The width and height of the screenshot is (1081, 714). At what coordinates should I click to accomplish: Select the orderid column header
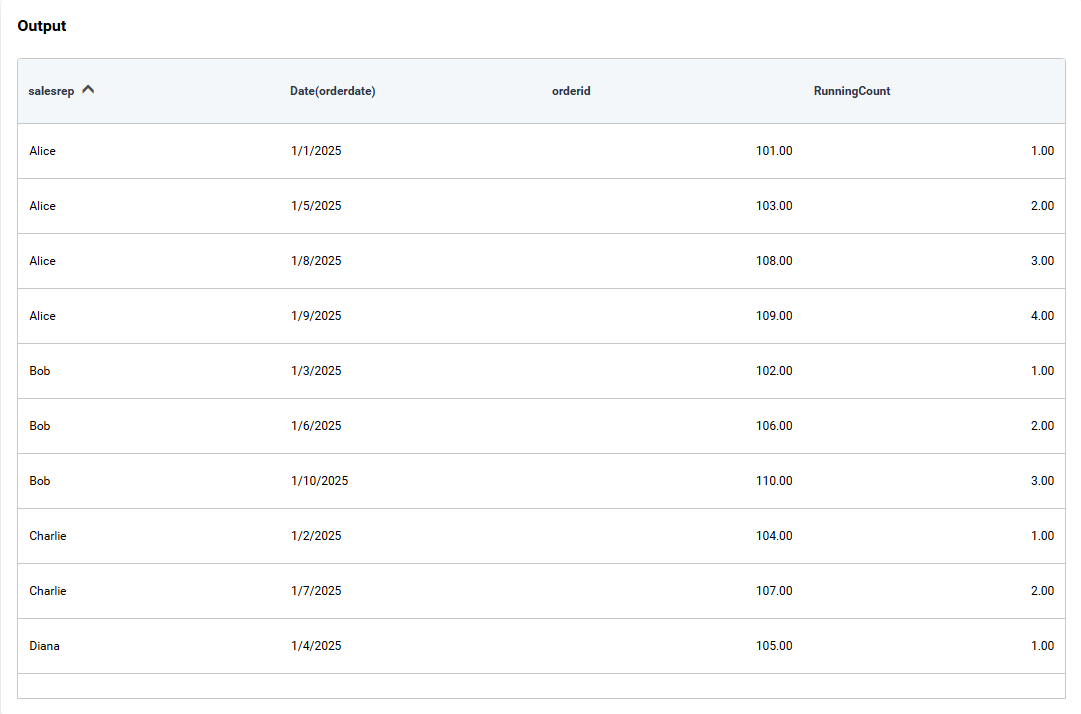[x=571, y=91]
